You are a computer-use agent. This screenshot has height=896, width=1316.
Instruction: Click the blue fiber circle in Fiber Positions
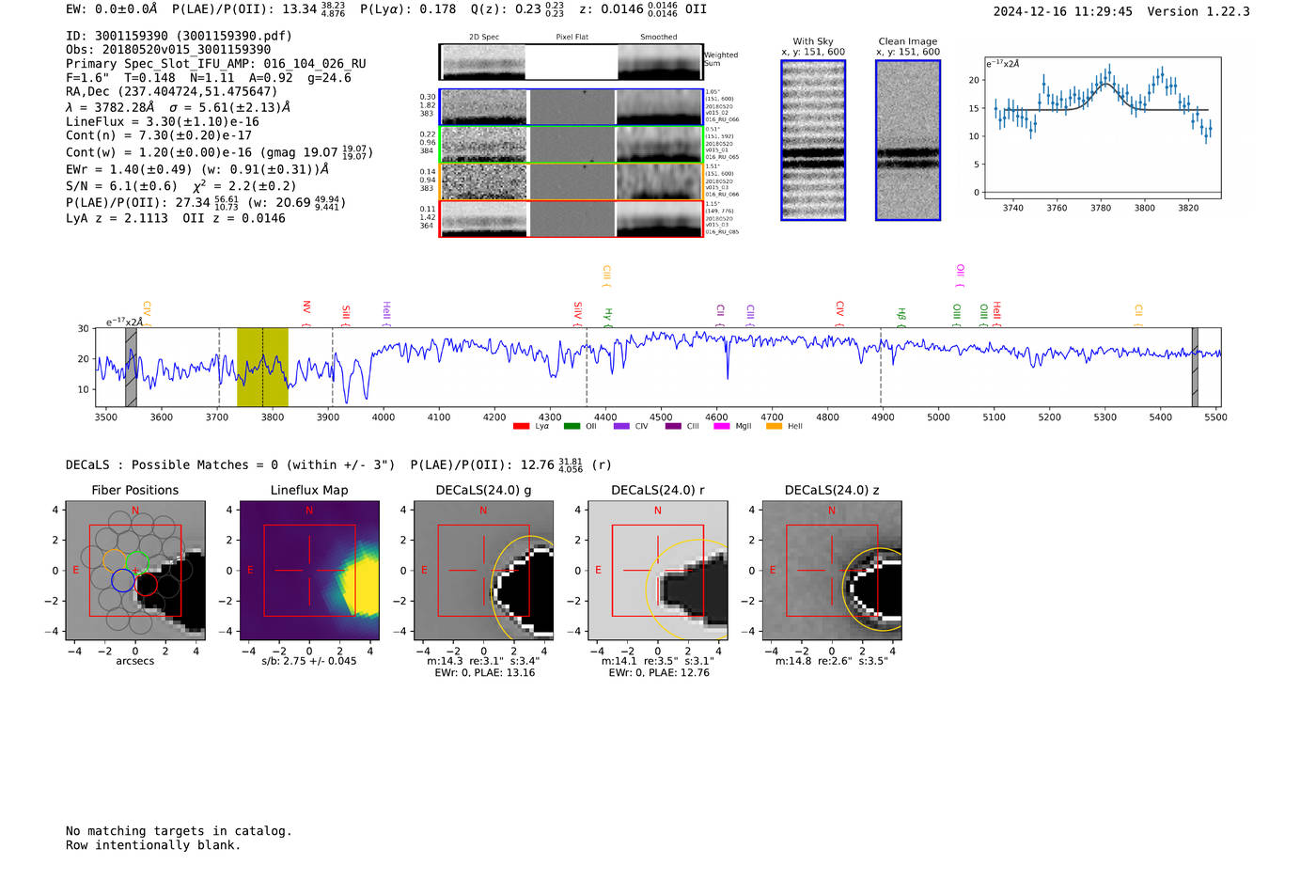pos(123,580)
